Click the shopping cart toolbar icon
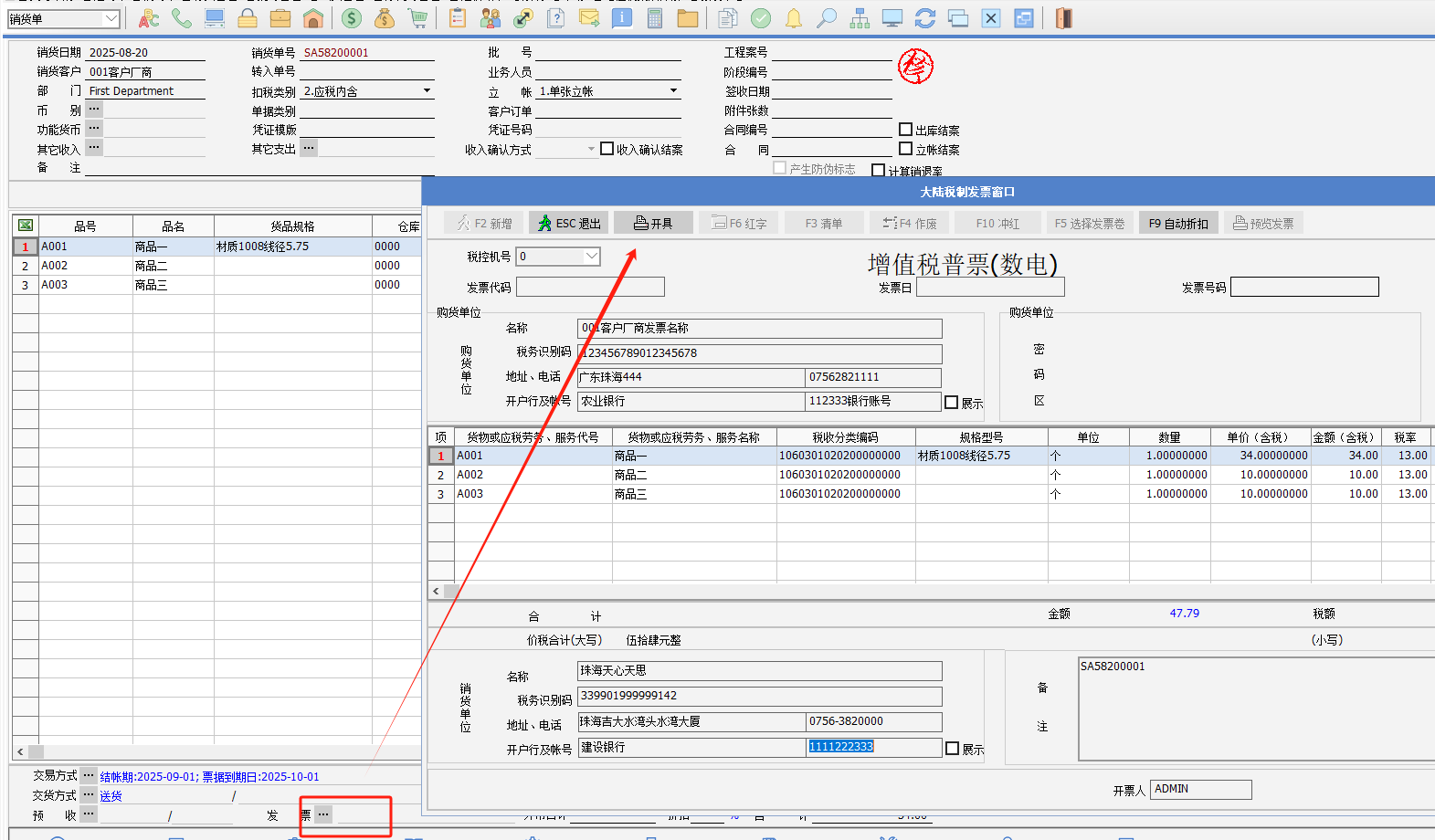The image size is (1435, 840). pyautogui.click(x=418, y=18)
